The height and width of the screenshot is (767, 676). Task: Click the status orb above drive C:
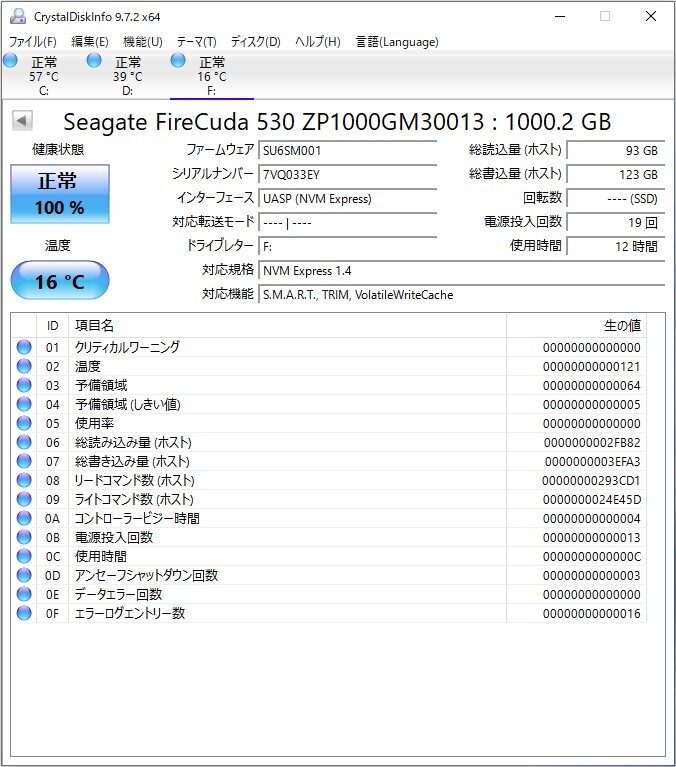[x=11, y=62]
